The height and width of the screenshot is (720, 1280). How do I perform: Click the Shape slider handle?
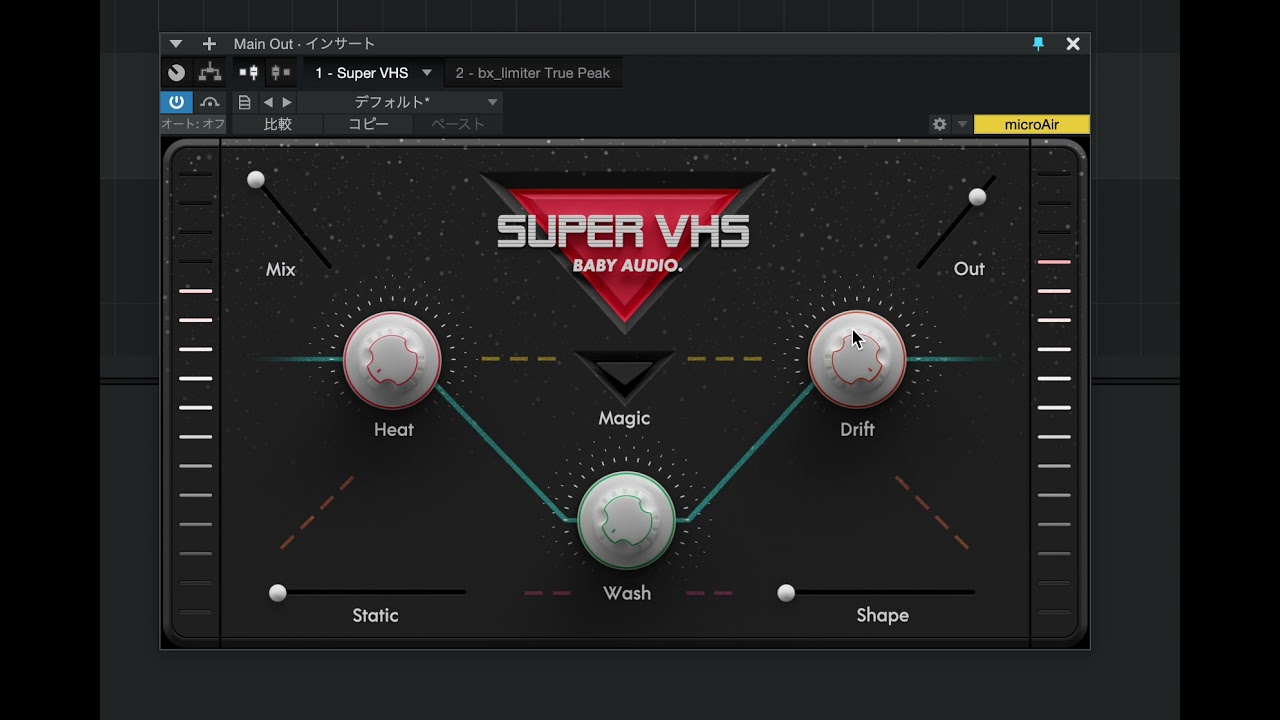(787, 593)
